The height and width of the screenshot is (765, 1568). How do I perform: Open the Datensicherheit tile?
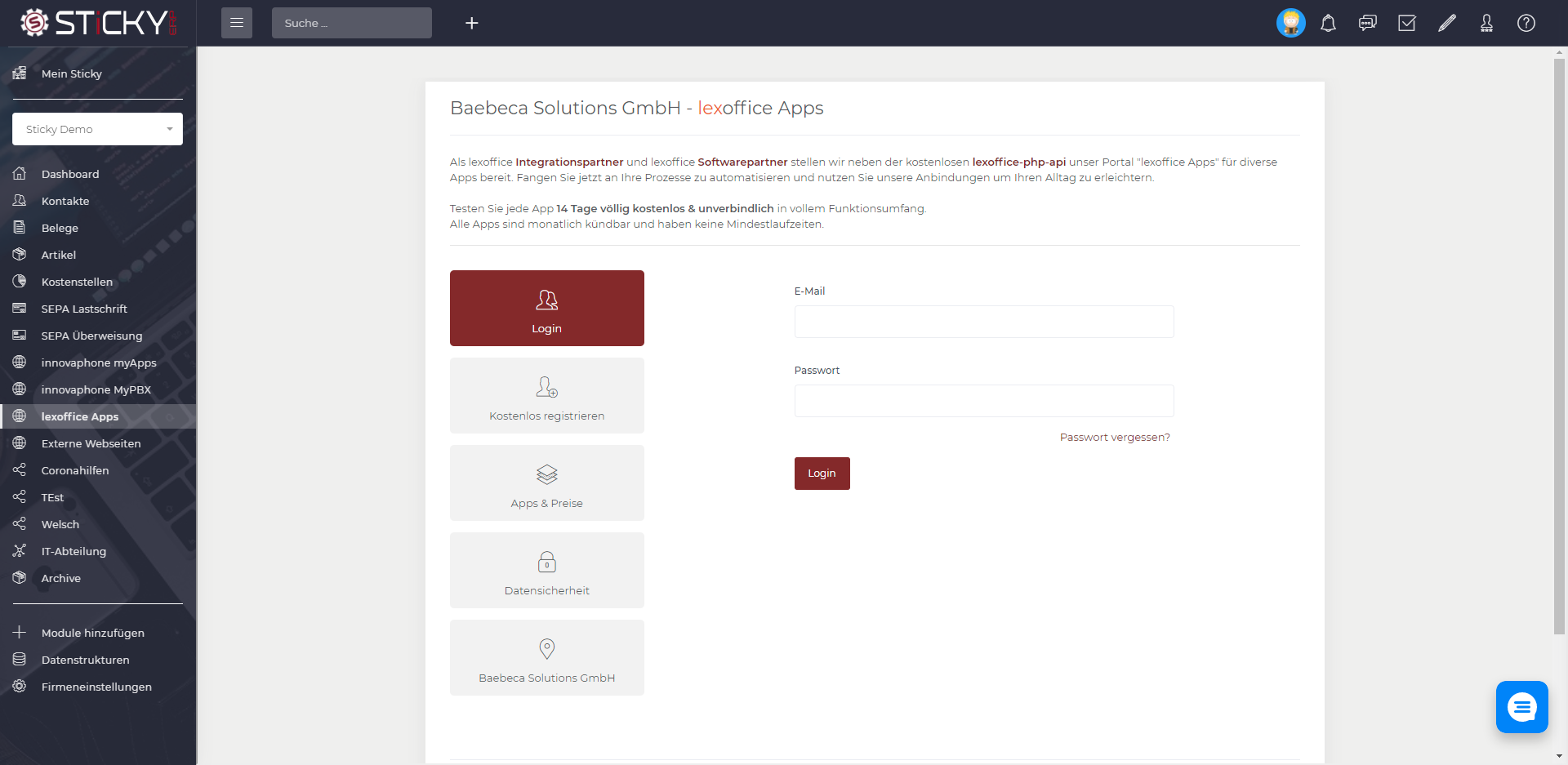point(547,570)
